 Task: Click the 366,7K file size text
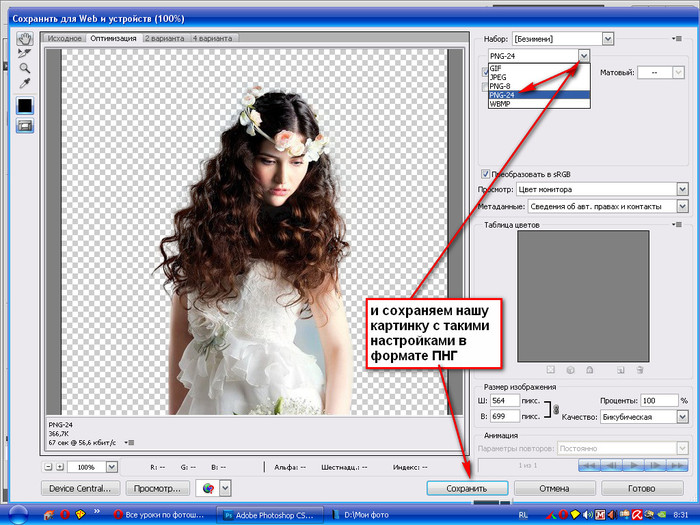tap(59, 433)
